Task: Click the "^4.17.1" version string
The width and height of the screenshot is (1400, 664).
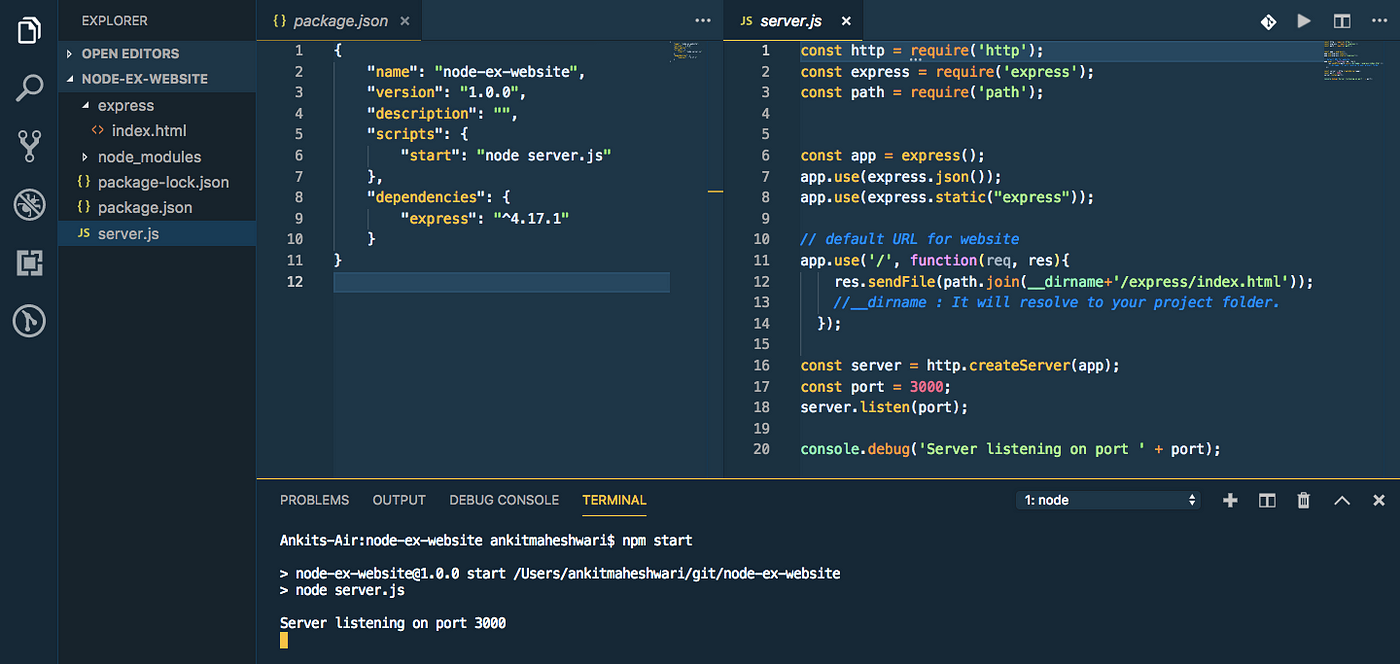Action: [531, 218]
